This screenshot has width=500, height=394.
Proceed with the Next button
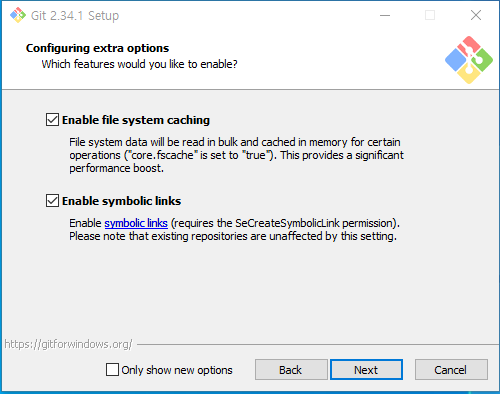(x=366, y=369)
